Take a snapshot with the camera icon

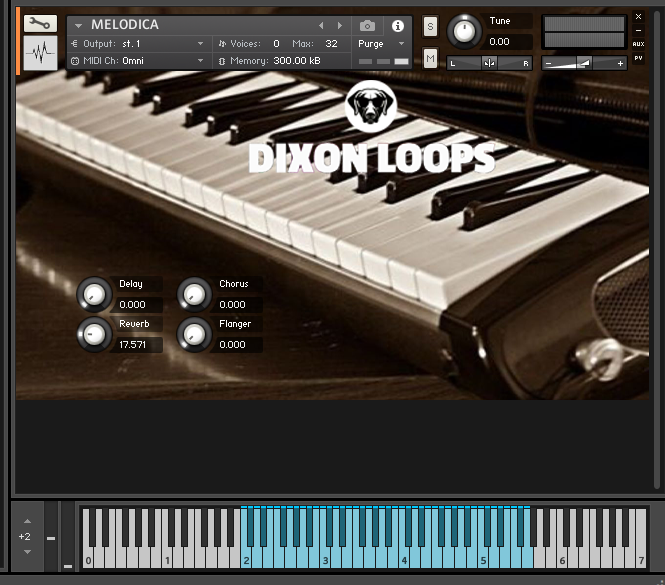point(367,25)
